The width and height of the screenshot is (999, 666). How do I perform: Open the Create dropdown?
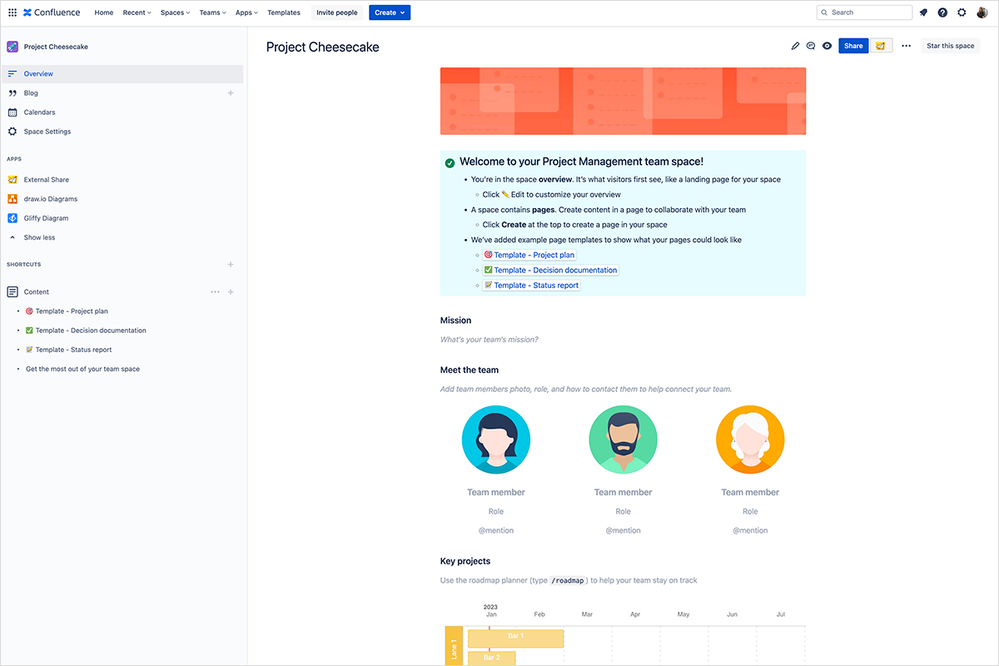[389, 12]
